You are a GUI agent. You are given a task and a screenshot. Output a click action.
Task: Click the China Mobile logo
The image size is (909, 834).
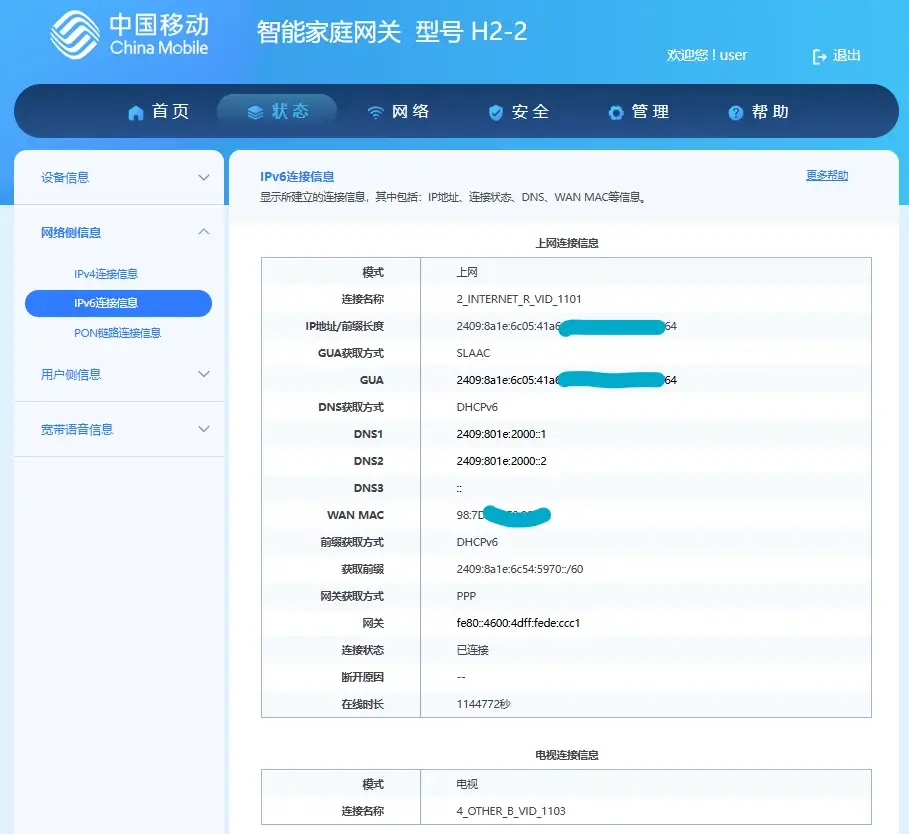129,35
